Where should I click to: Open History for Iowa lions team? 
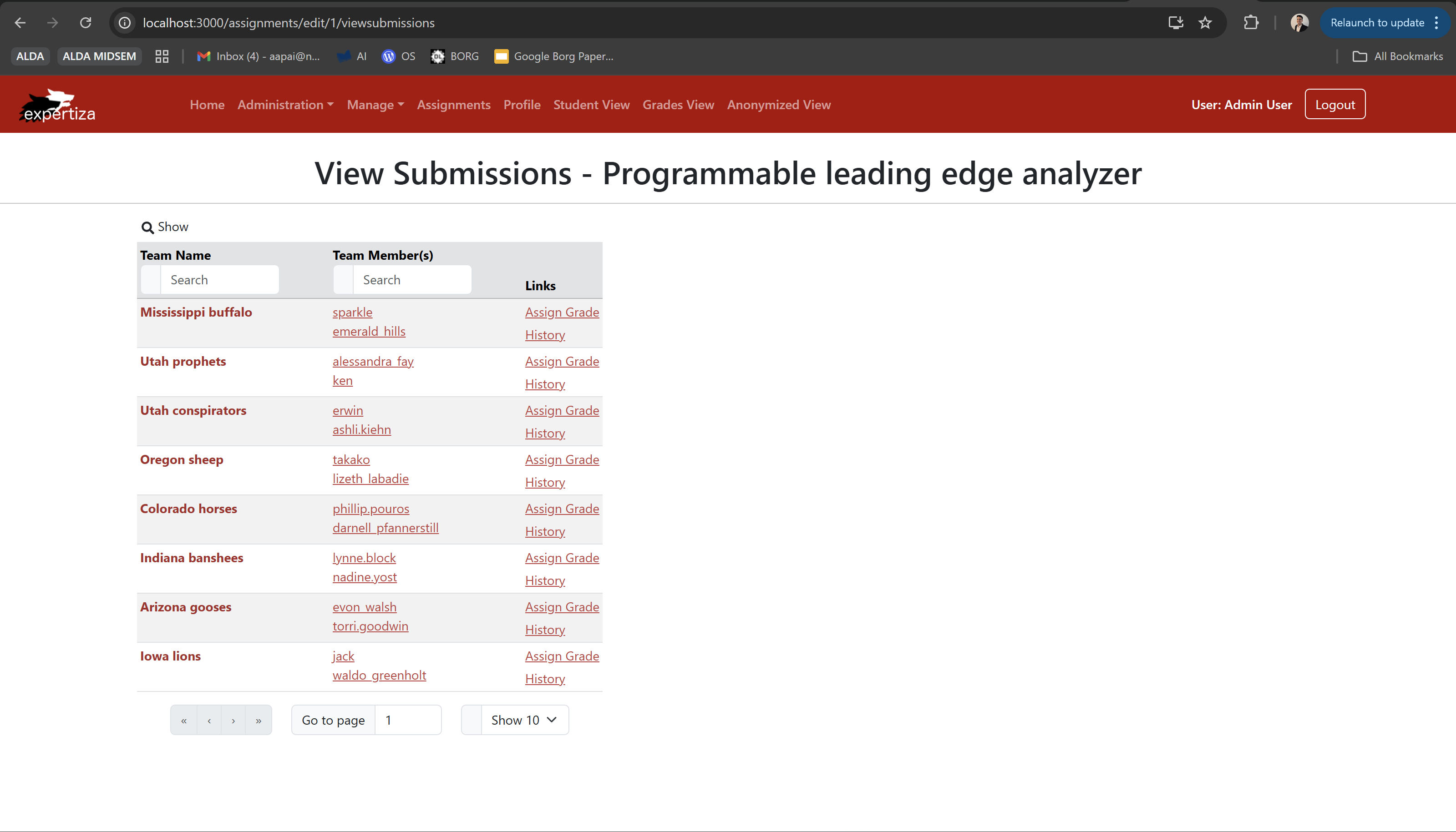[x=545, y=679]
